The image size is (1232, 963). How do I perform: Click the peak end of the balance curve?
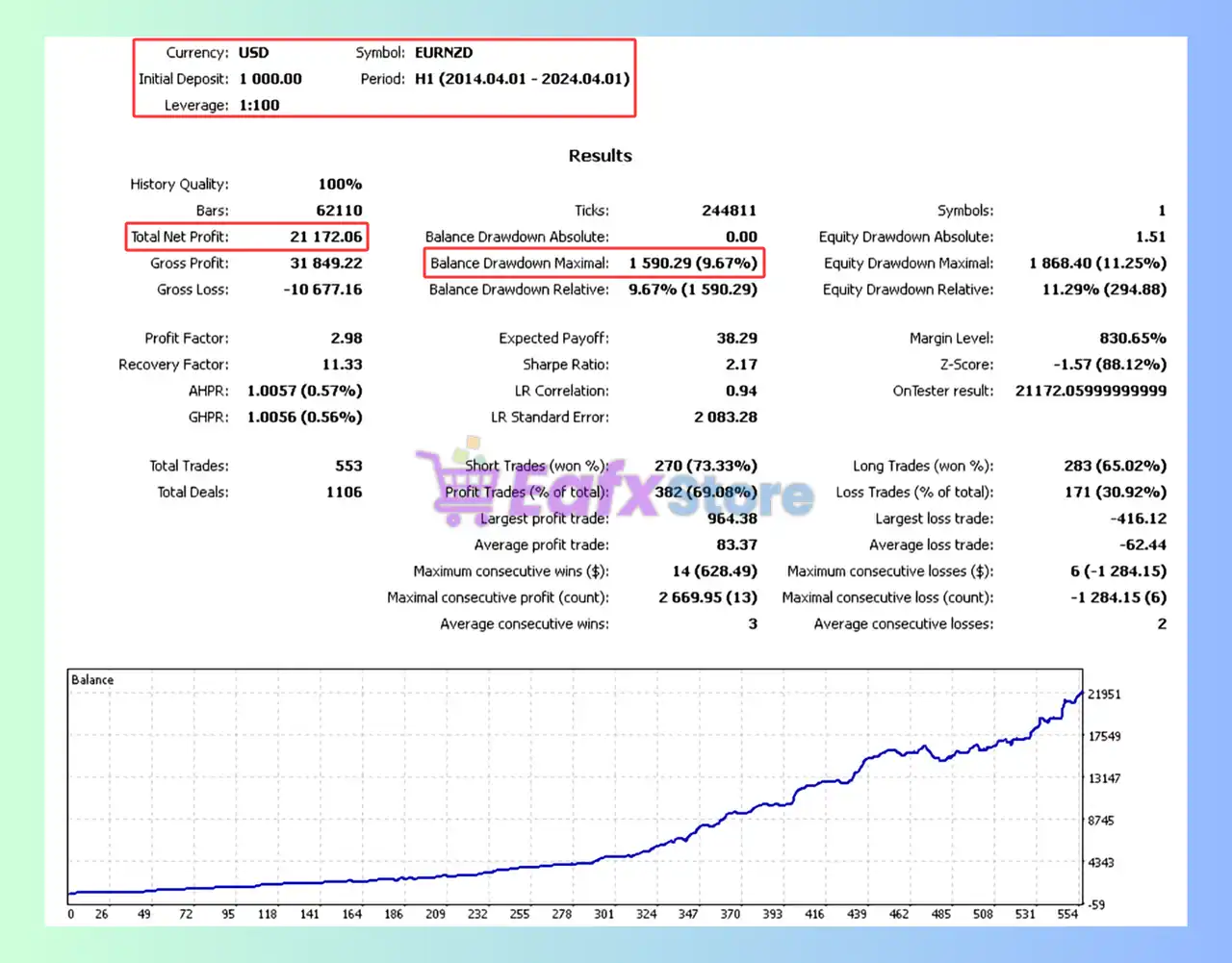coord(1081,693)
